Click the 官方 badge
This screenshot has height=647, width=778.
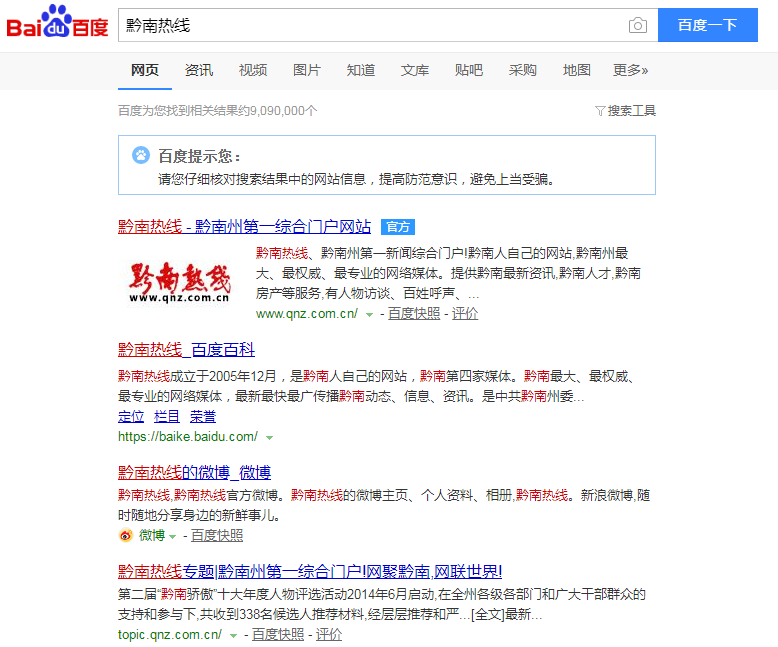(x=398, y=227)
